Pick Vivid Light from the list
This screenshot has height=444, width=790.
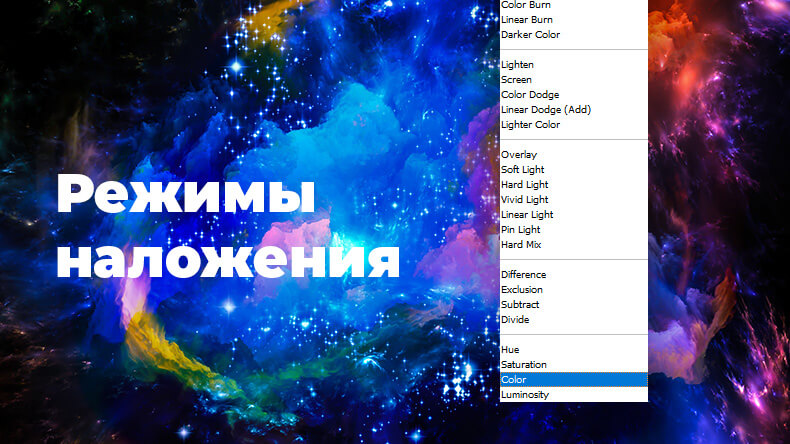pos(573,200)
